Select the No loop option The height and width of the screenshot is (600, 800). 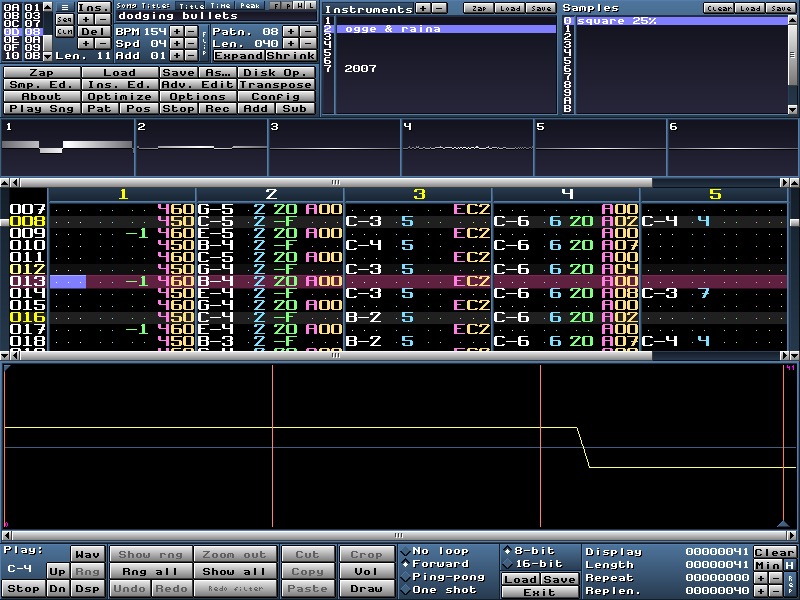[x=435, y=551]
